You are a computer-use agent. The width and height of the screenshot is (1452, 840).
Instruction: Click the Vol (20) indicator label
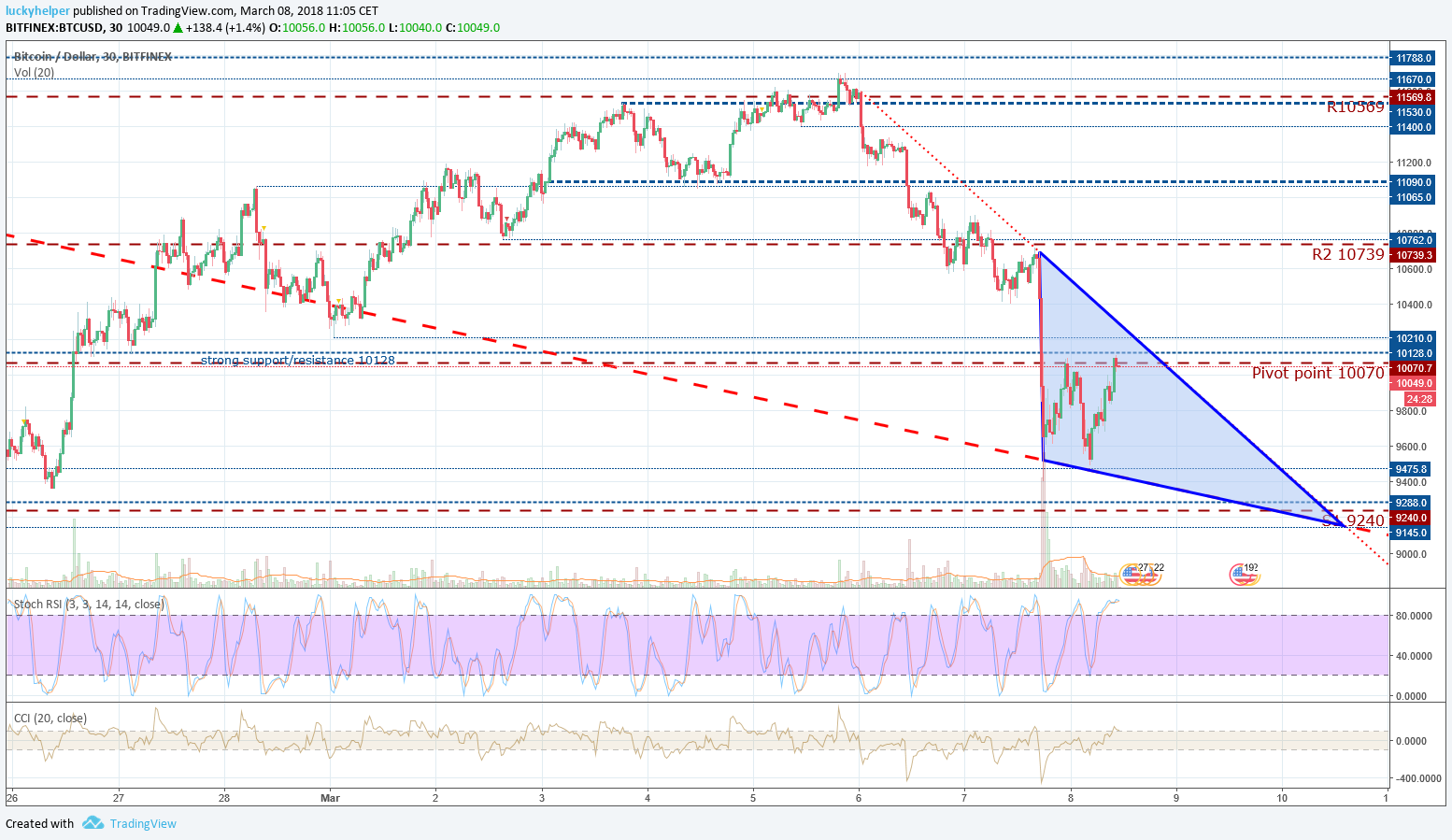[34, 73]
